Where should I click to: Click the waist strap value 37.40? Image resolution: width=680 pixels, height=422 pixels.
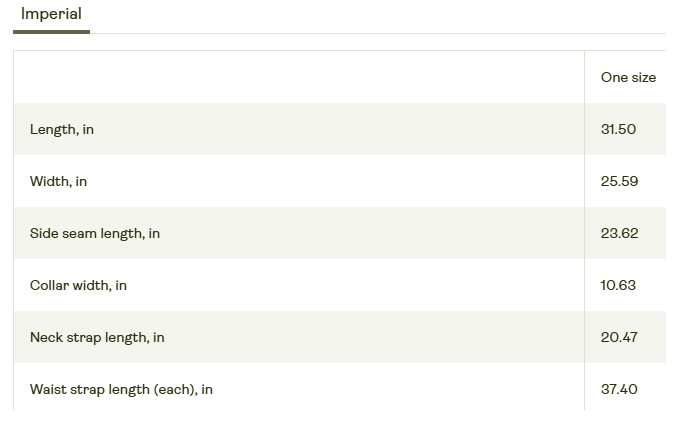pos(619,389)
